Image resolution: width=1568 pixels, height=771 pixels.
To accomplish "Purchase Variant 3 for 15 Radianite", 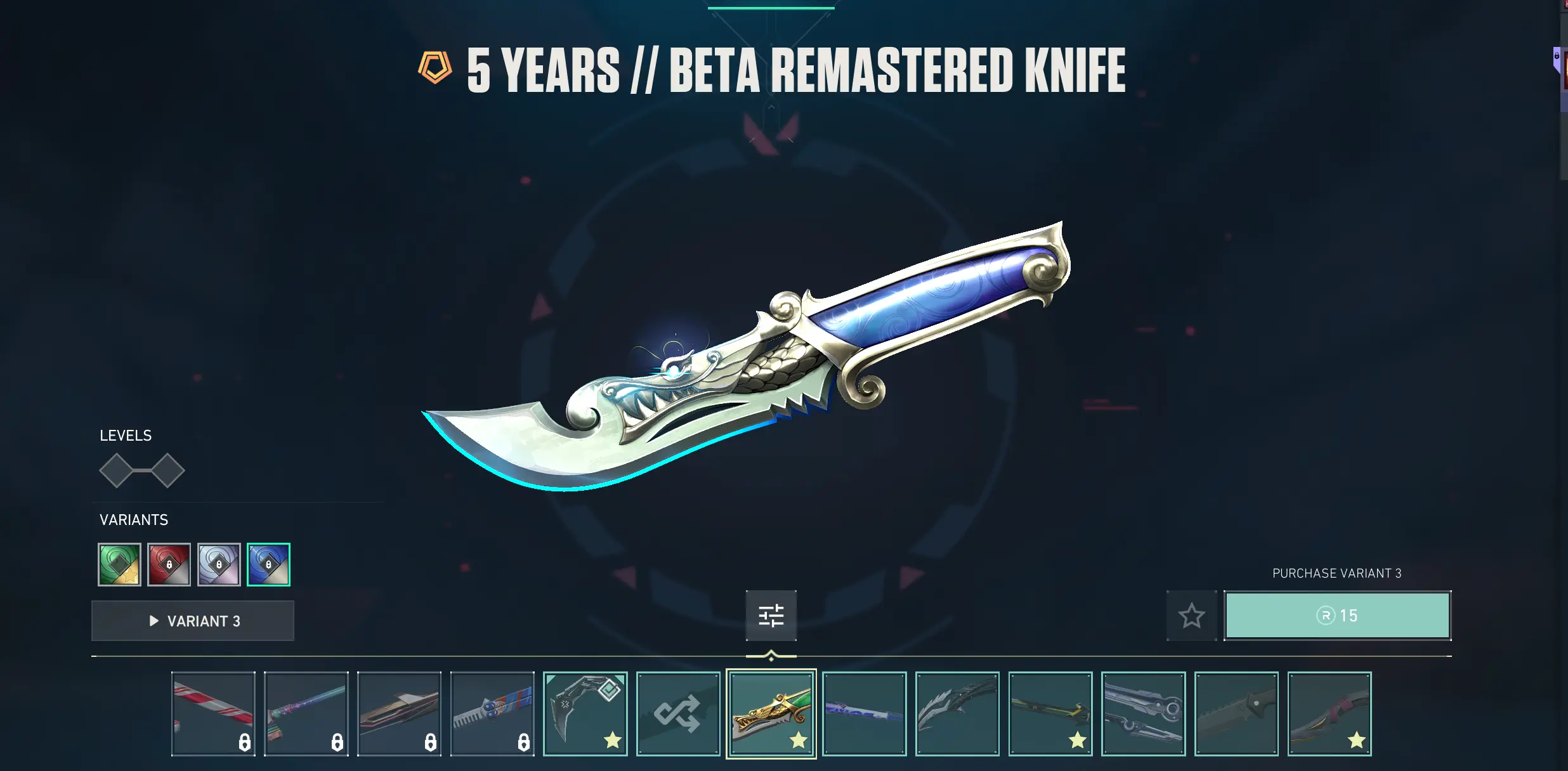I will pos(1337,615).
